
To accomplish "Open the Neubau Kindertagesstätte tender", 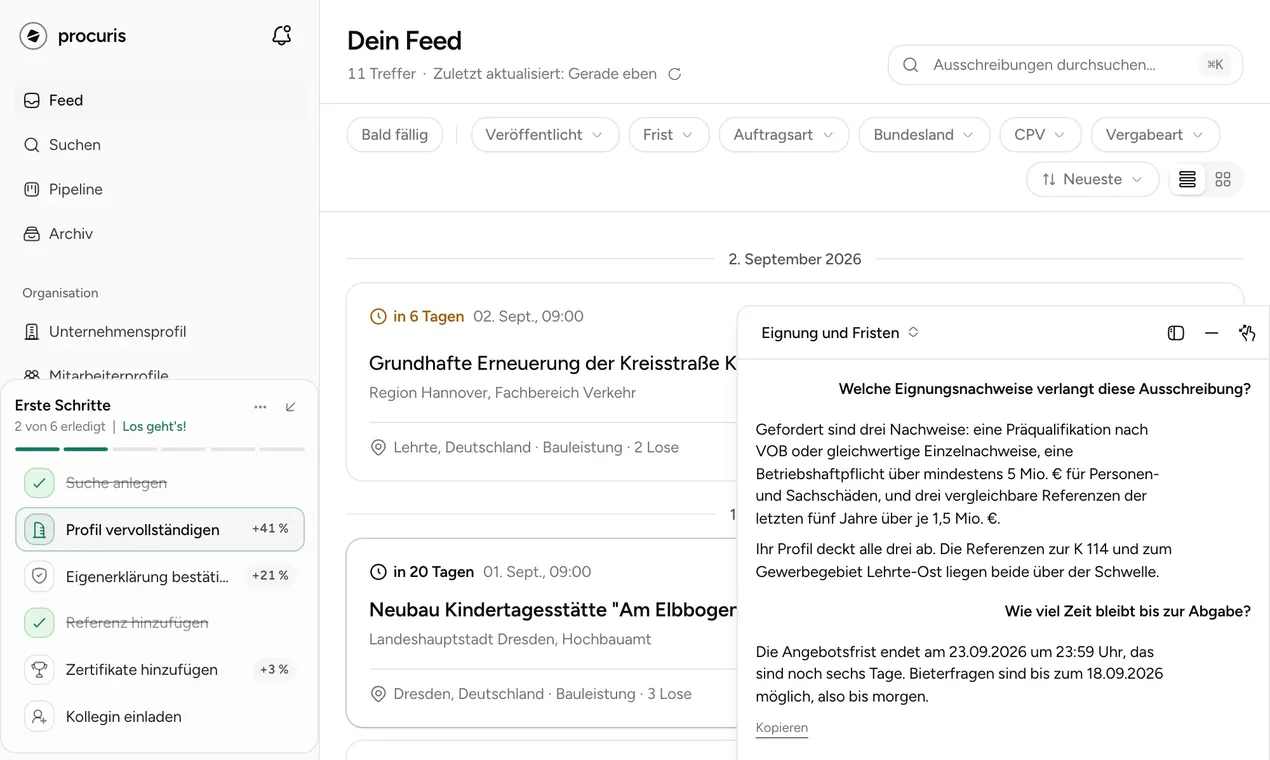I will (x=553, y=610).
